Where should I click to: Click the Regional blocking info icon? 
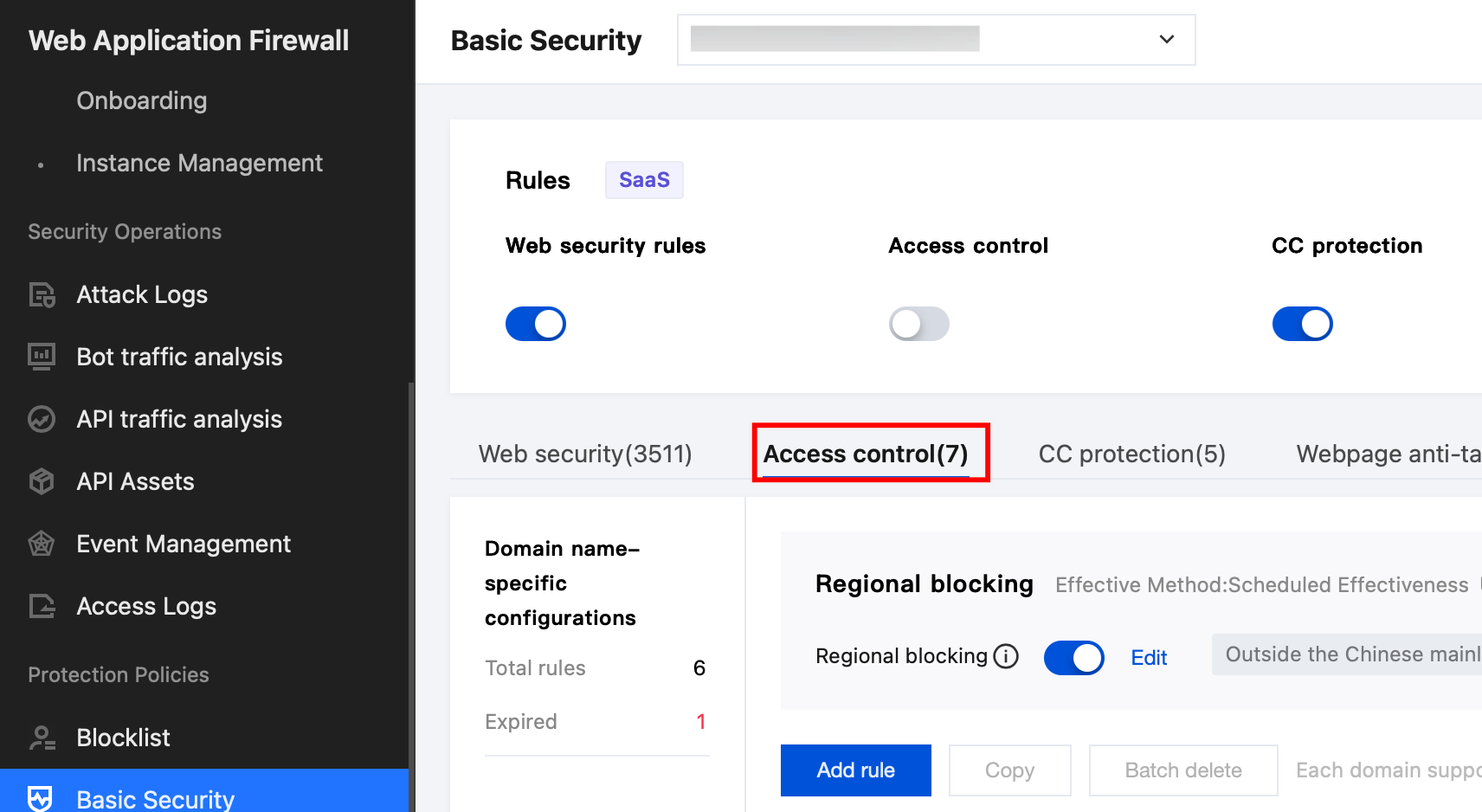pos(1006,656)
